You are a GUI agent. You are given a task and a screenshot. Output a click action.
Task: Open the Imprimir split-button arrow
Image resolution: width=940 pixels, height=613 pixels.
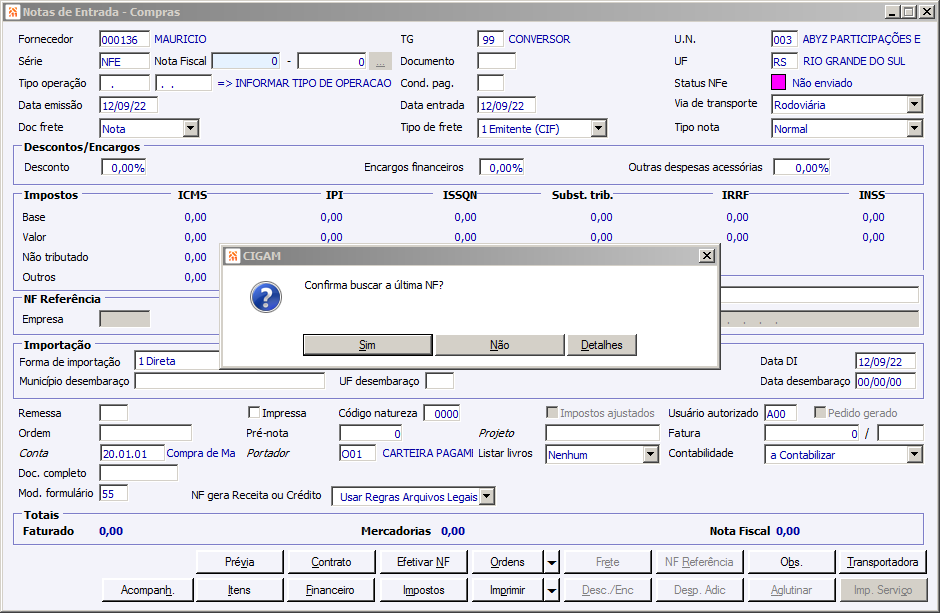point(552,590)
